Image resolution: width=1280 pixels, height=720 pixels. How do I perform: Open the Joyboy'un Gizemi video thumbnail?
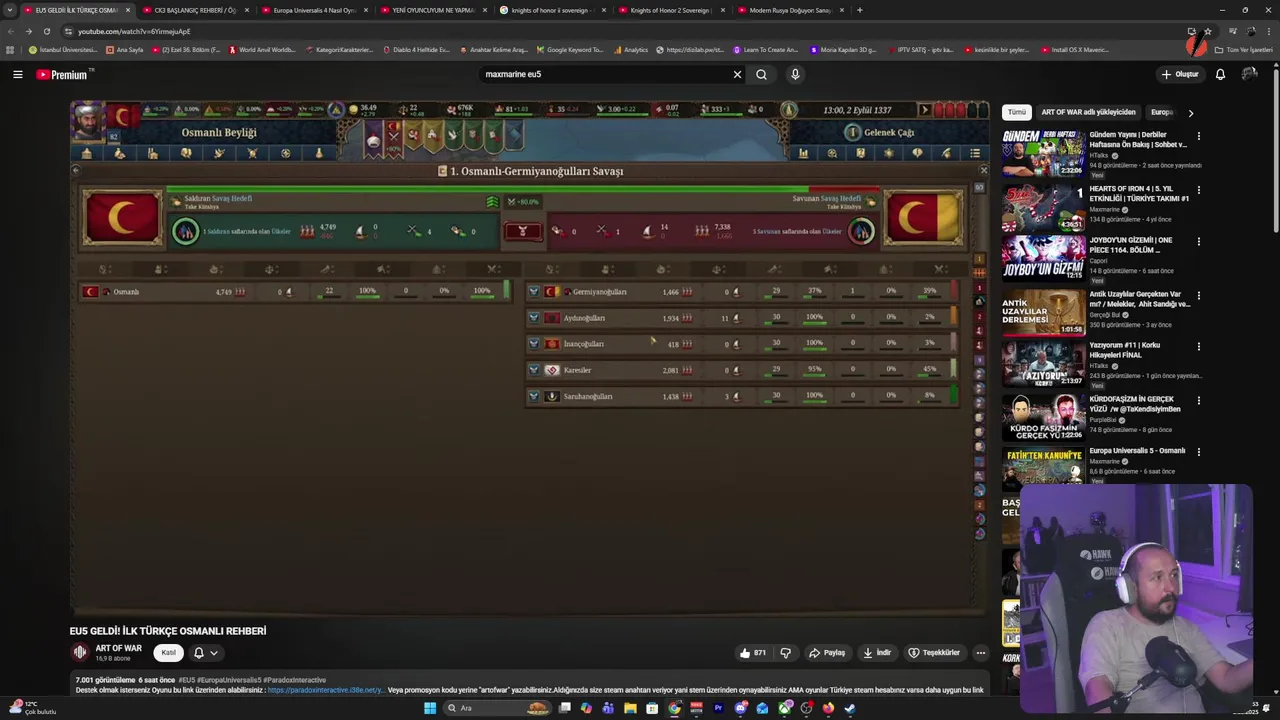pyautogui.click(x=1043, y=258)
